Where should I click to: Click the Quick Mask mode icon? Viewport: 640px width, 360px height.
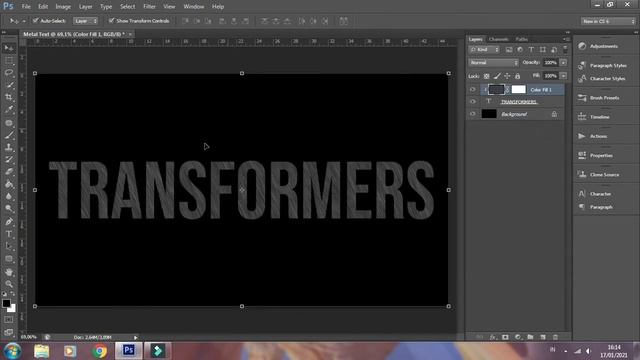coord(9,320)
